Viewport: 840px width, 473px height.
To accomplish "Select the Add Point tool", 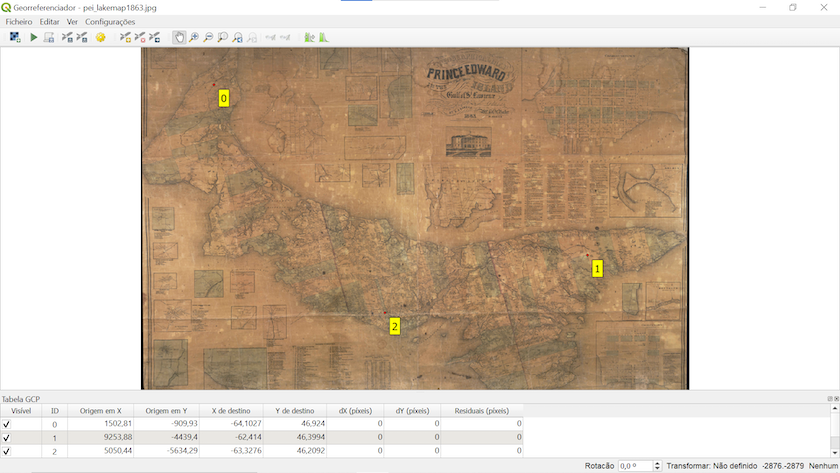I will (125, 37).
